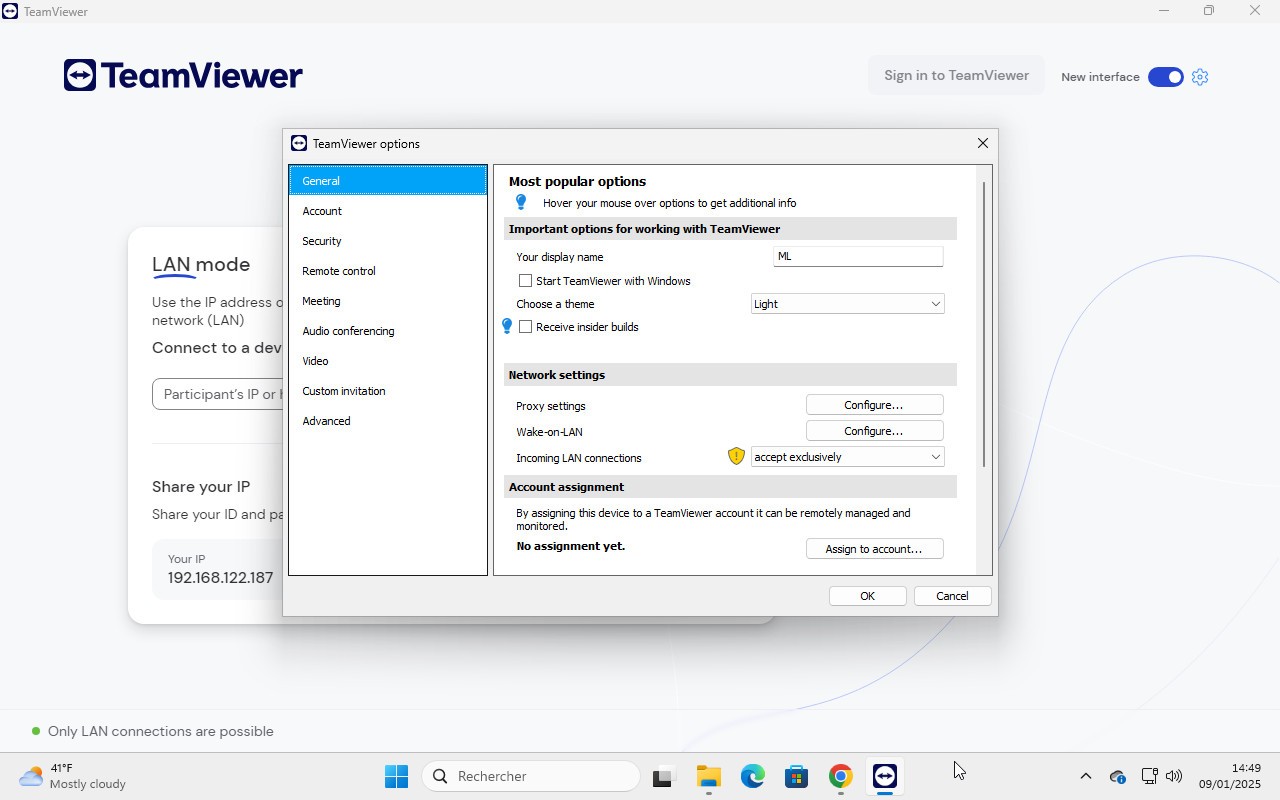Click the Your display name text field

pyautogui.click(x=858, y=257)
